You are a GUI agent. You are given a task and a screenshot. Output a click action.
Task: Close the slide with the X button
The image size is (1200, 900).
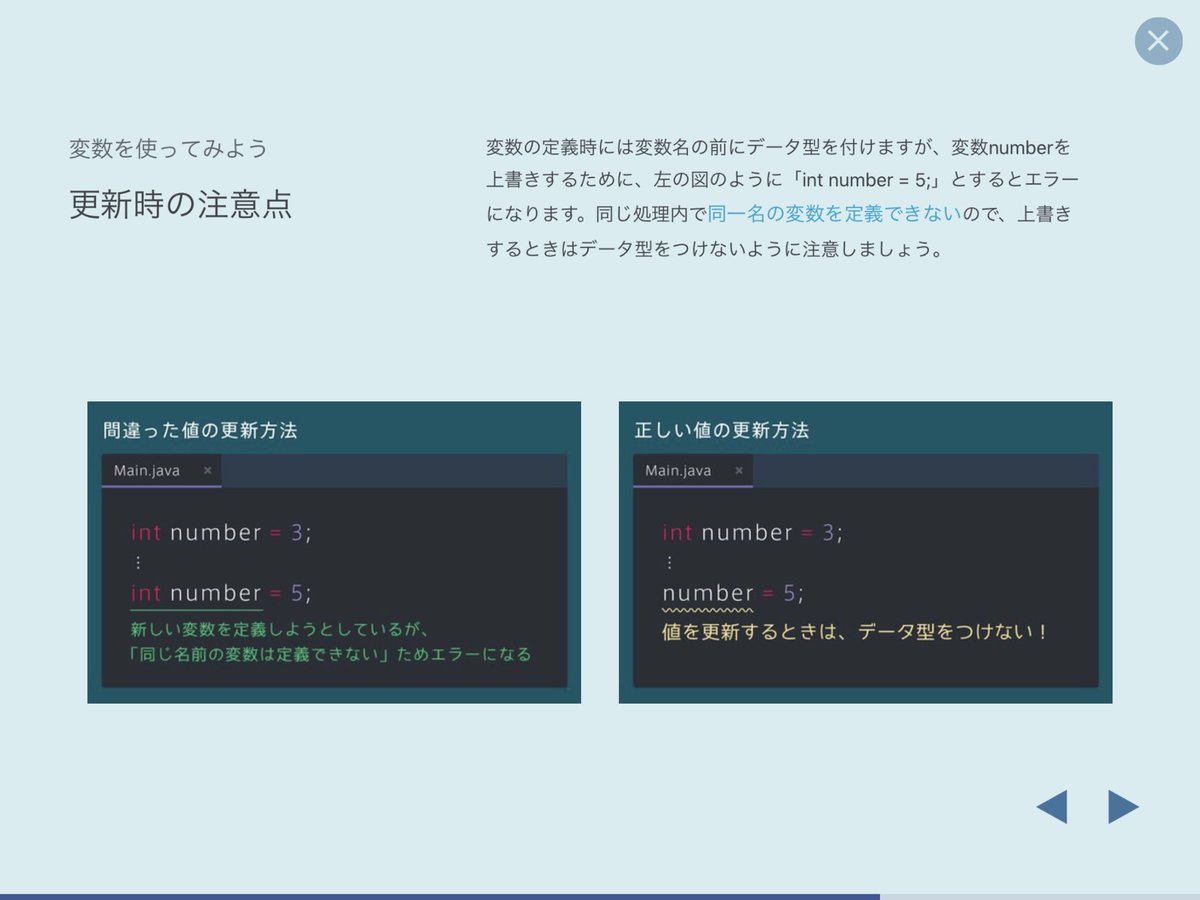[1158, 41]
